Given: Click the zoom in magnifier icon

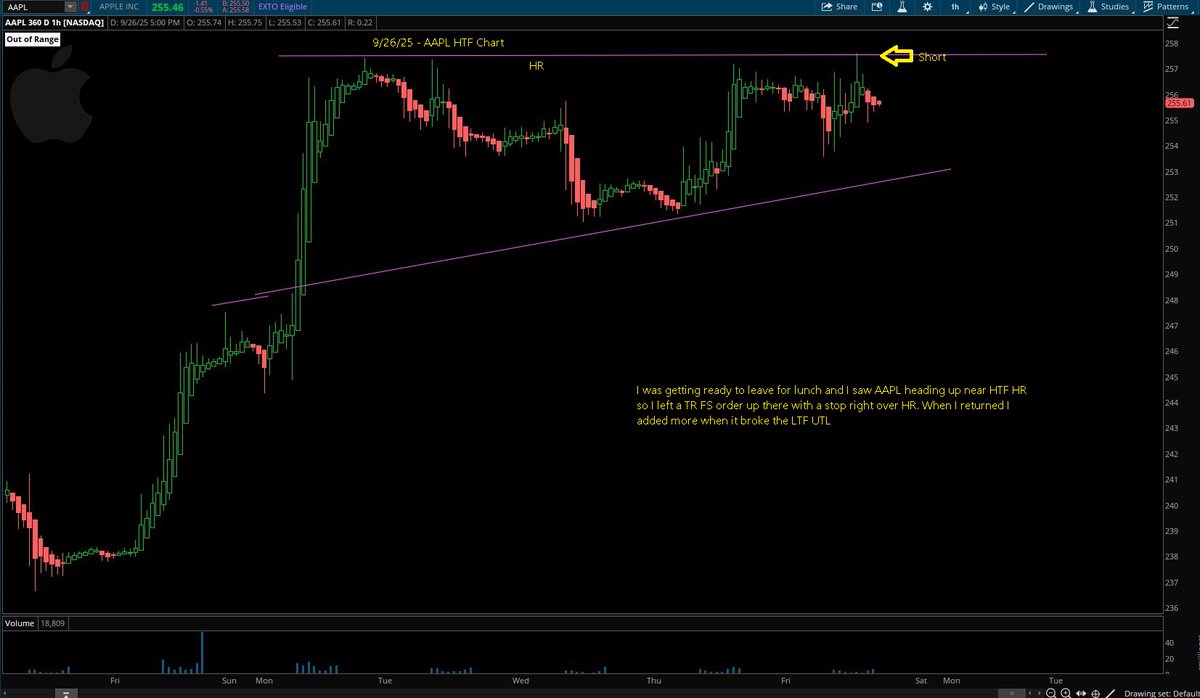Looking at the screenshot, I should click(1066, 693).
